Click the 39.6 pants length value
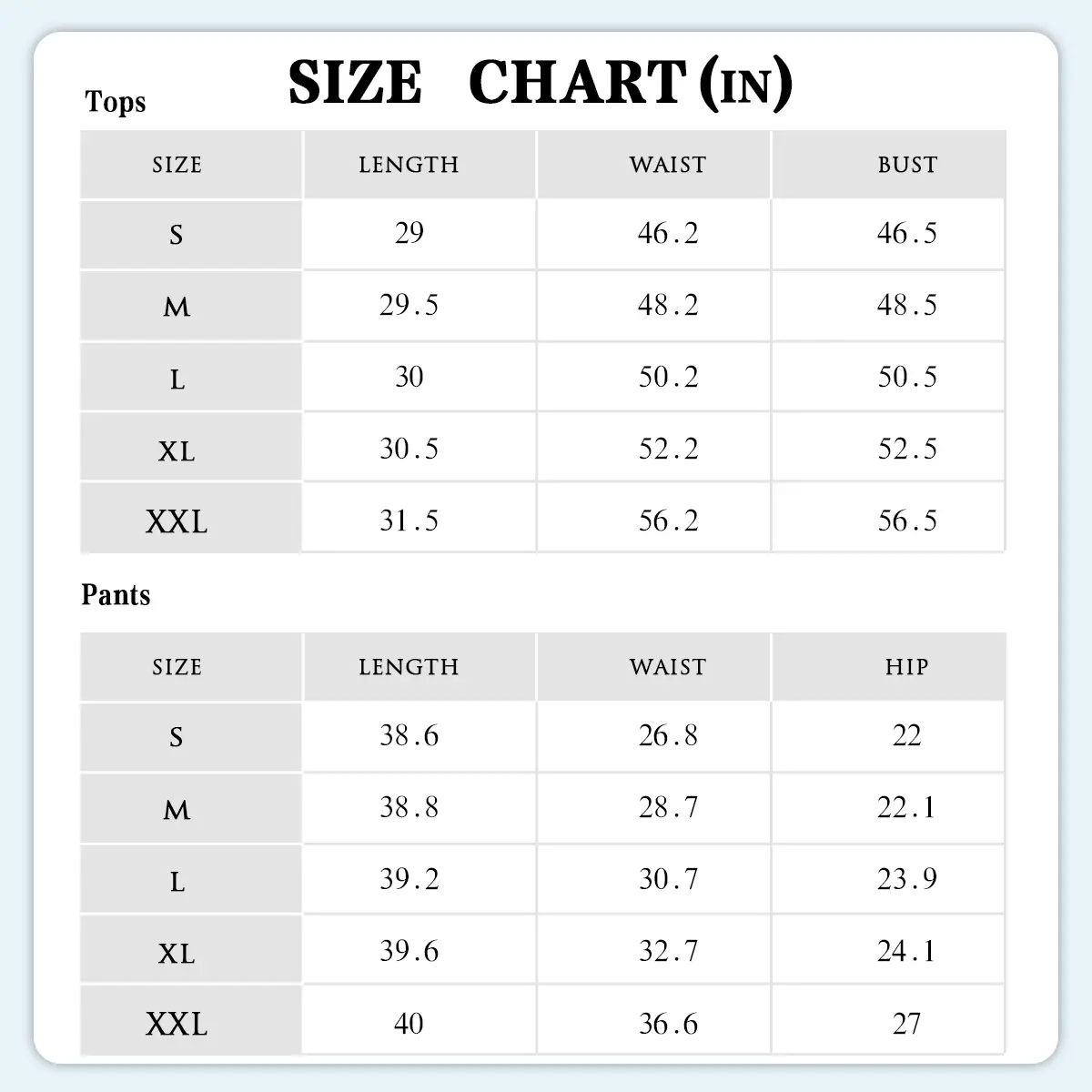The height and width of the screenshot is (1092, 1092). click(x=409, y=952)
